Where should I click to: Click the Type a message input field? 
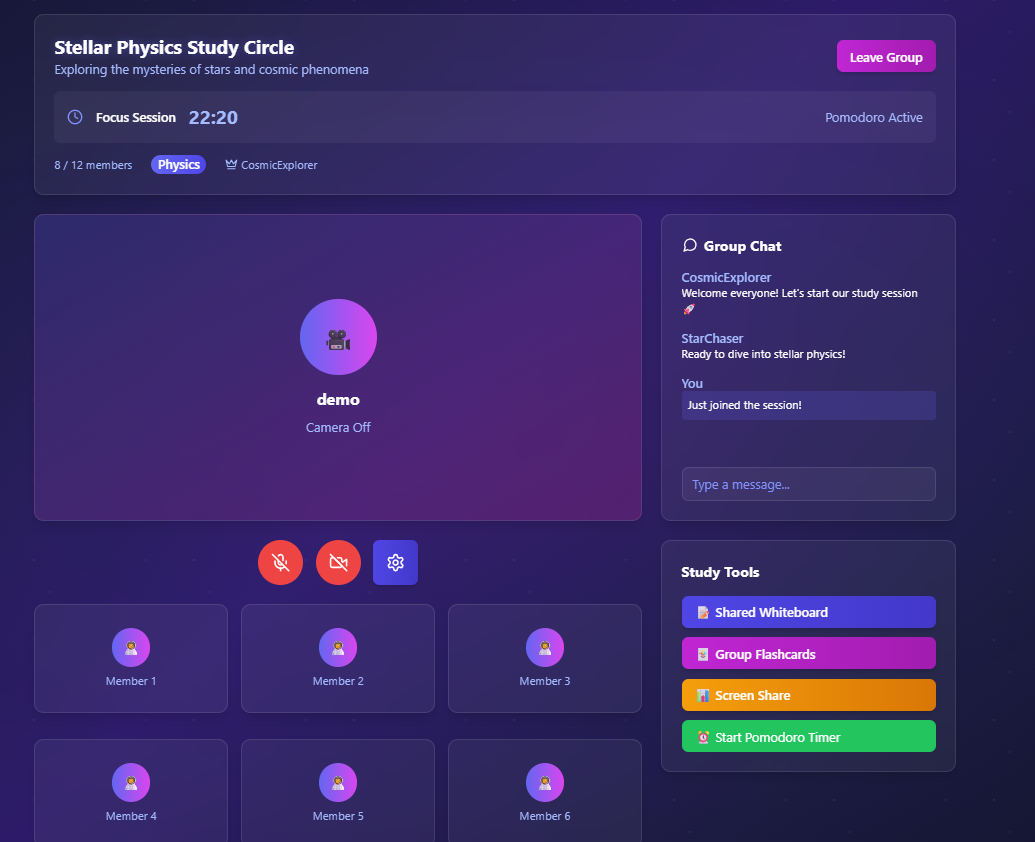click(x=809, y=484)
